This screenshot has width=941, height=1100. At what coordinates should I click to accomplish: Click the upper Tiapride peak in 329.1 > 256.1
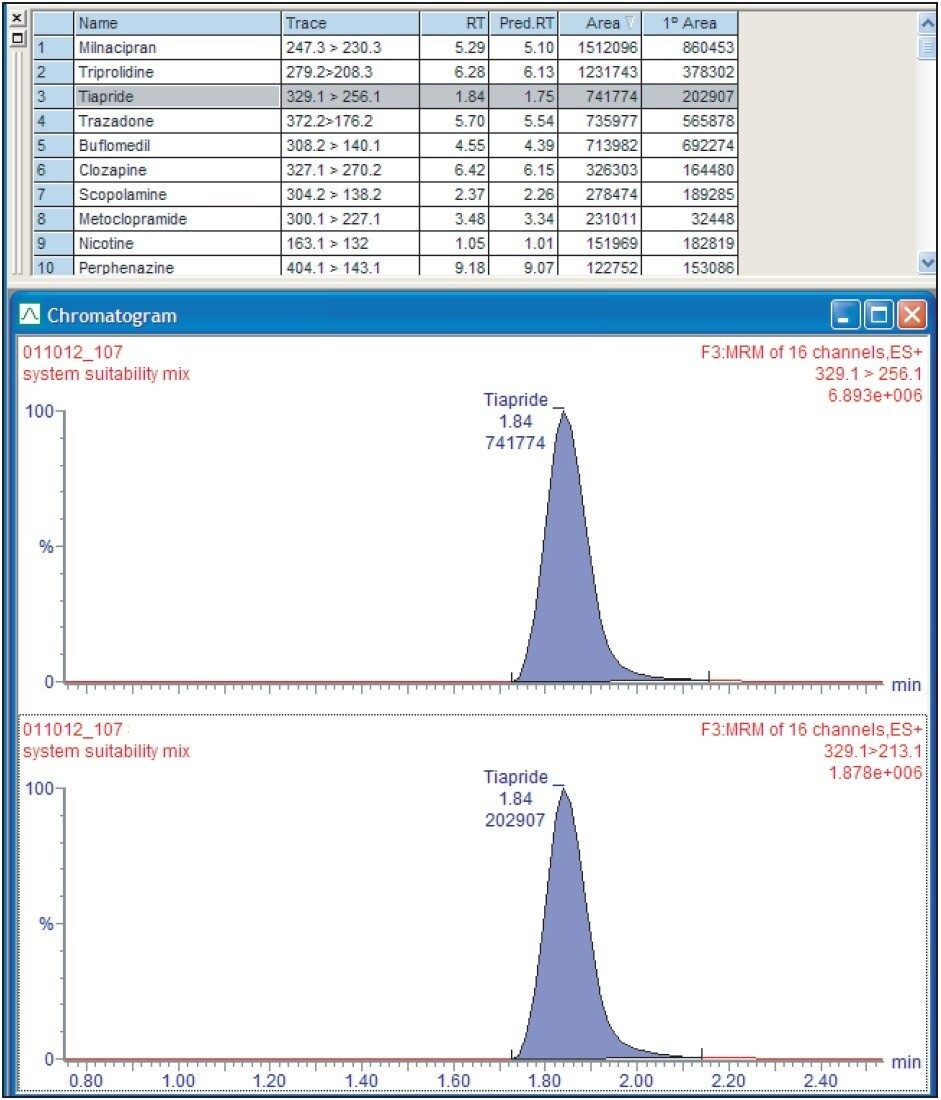point(567,561)
